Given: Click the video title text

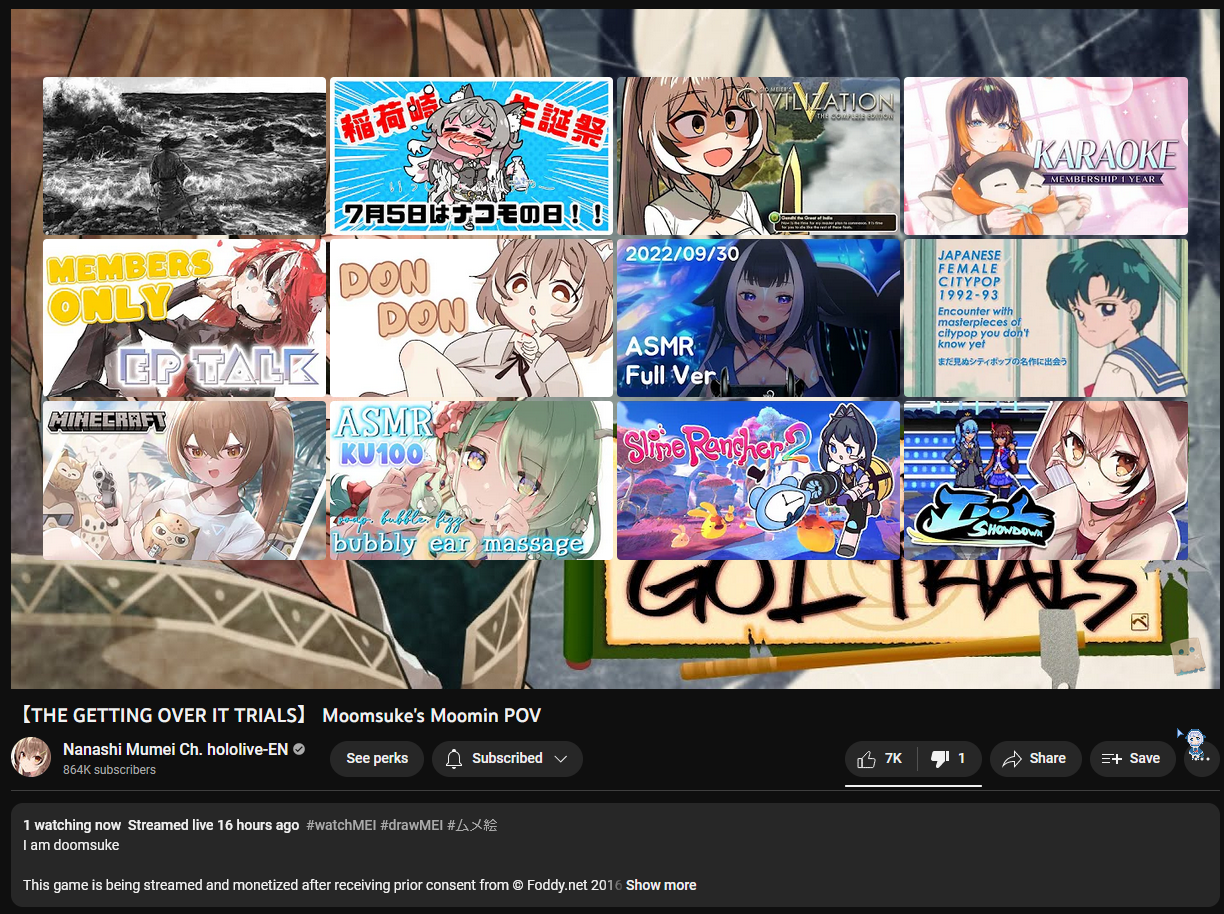Looking at the screenshot, I should pyautogui.click(x=279, y=715).
